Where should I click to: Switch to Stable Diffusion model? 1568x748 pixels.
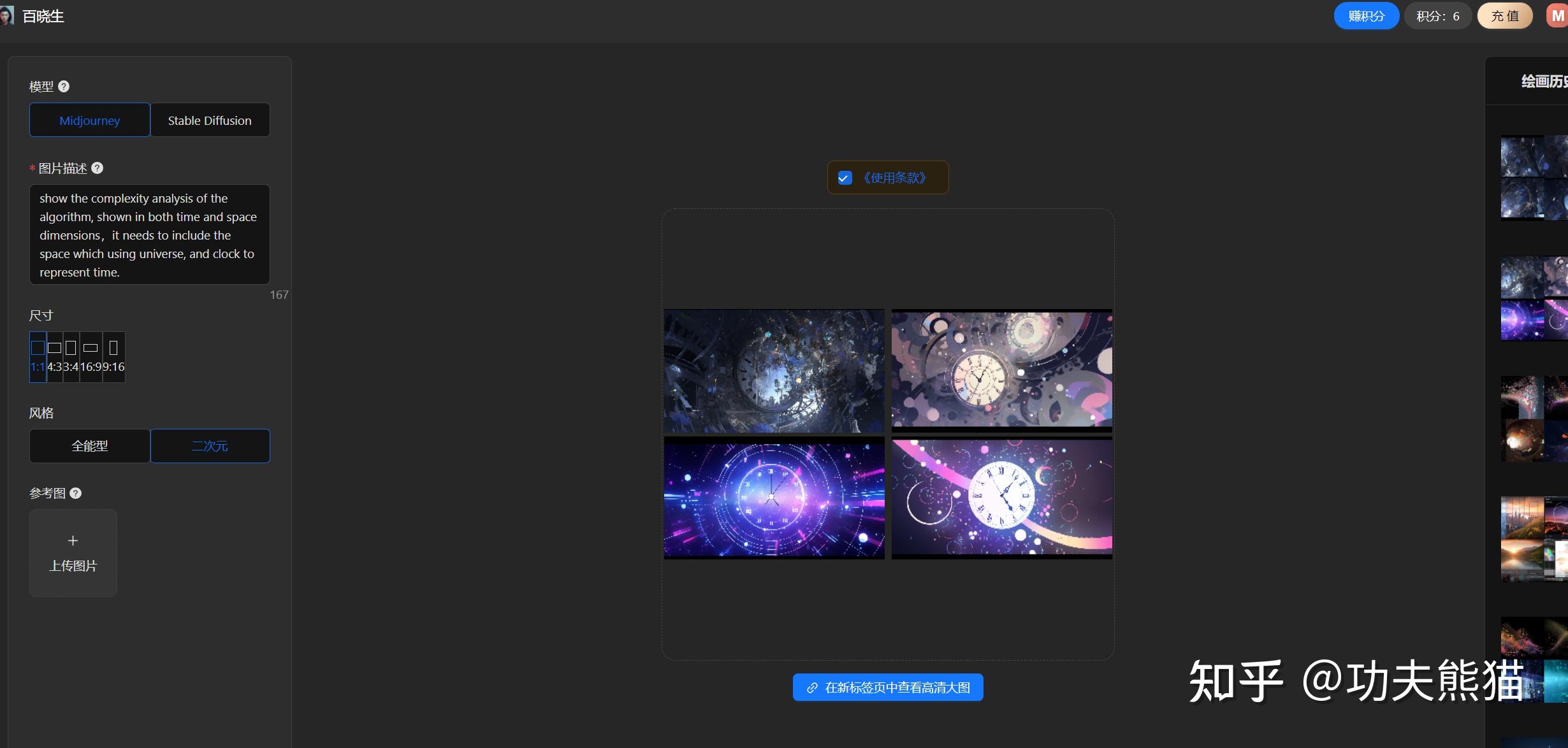(210, 120)
